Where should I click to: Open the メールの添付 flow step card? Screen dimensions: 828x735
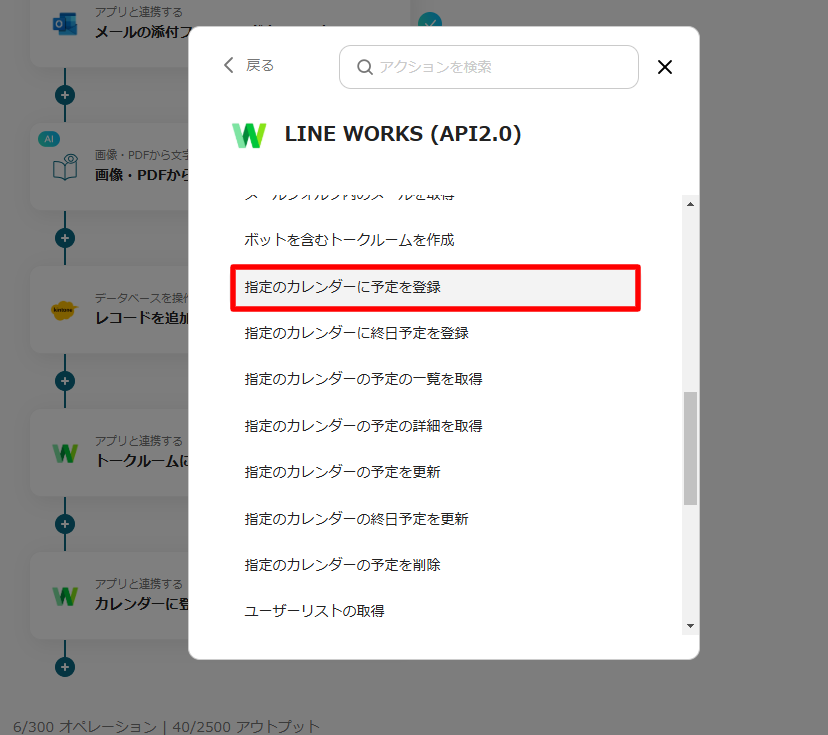pos(110,32)
